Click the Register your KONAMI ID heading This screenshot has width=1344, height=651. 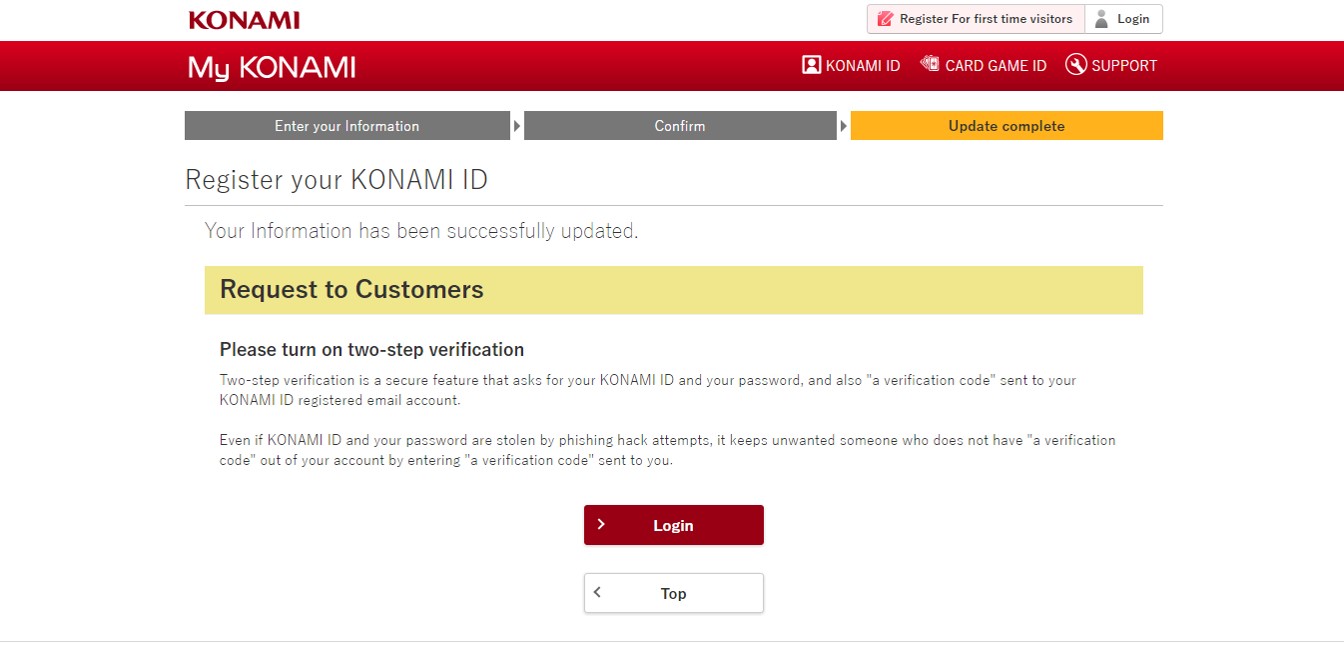coord(336,180)
